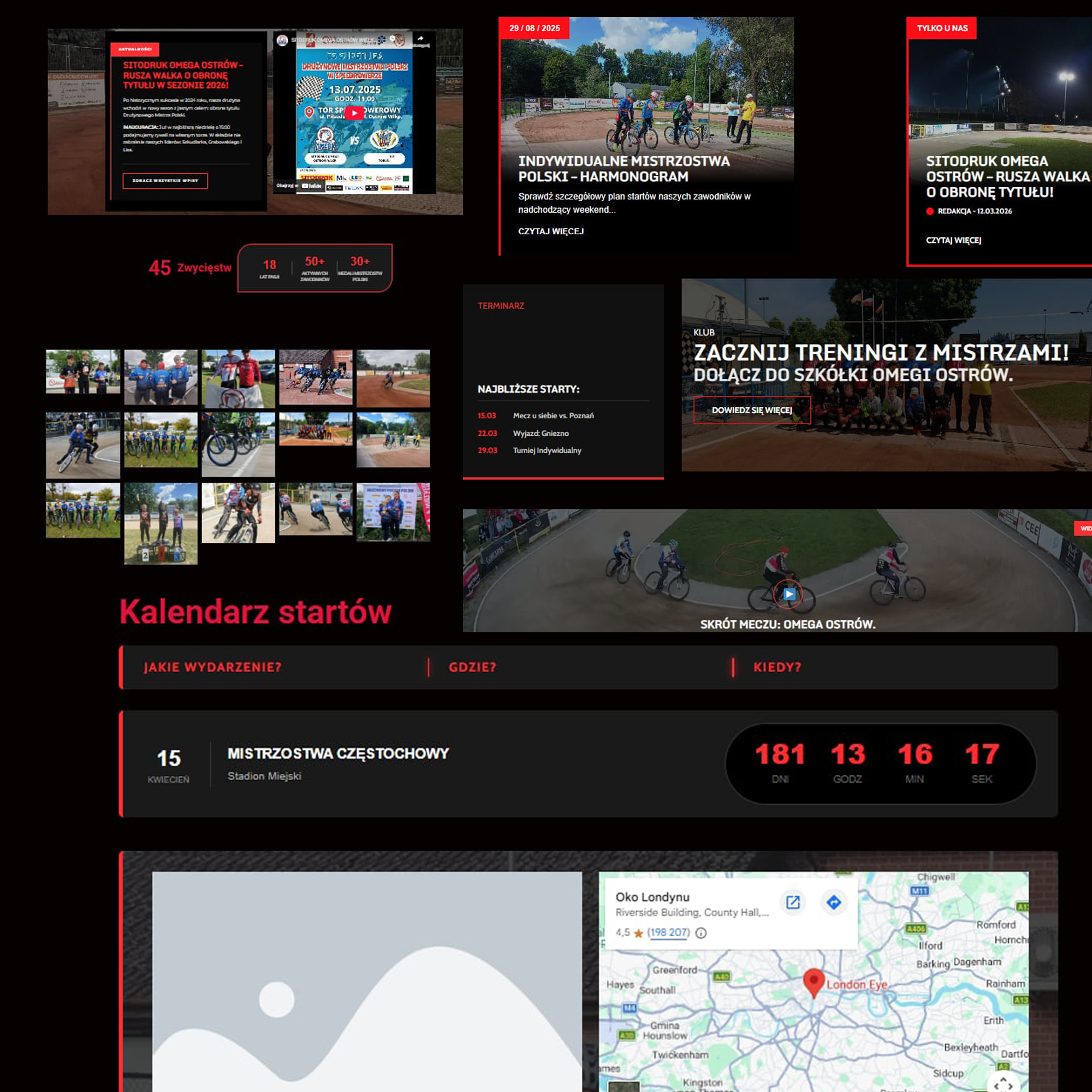Click "Czytaj więcej" under the Harmonogram article
Viewport: 1092px width, 1092px height.
click(x=550, y=231)
